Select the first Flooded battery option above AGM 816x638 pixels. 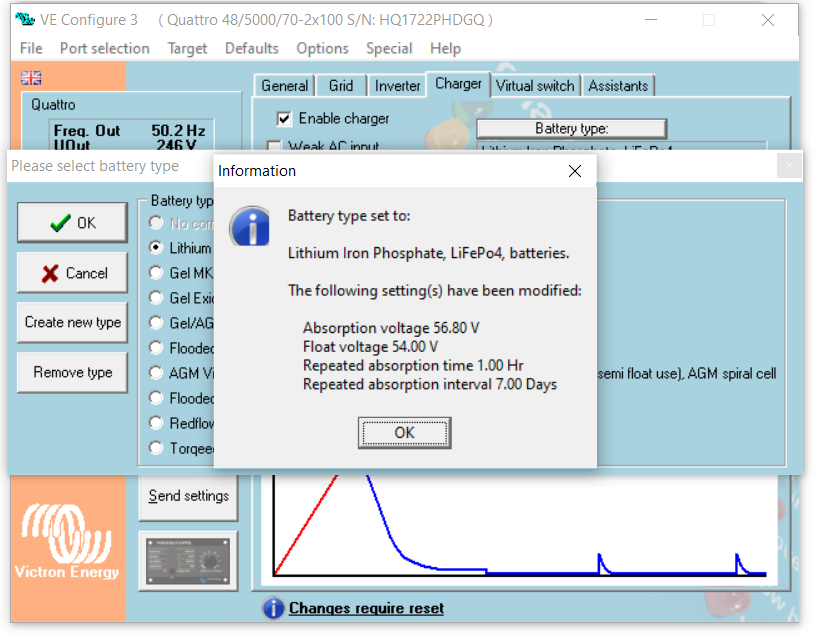tap(156, 348)
